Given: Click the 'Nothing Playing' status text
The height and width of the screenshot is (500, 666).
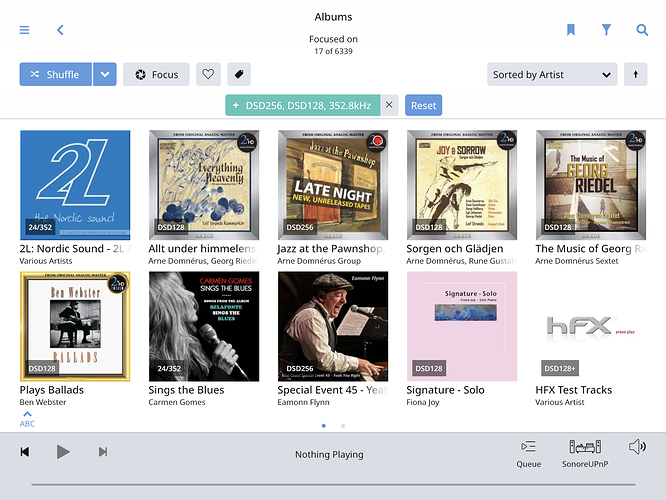Looking at the screenshot, I should pos(329,455).
